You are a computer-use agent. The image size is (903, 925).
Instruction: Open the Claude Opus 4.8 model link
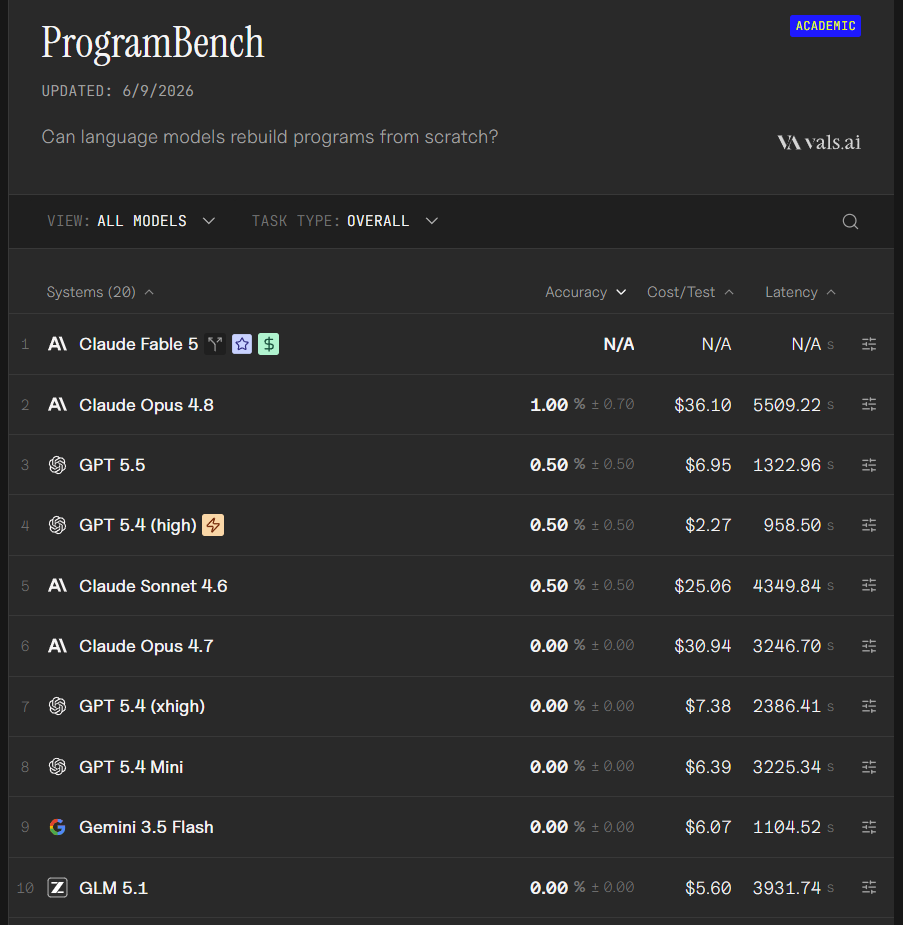click(x=146, y=405)
